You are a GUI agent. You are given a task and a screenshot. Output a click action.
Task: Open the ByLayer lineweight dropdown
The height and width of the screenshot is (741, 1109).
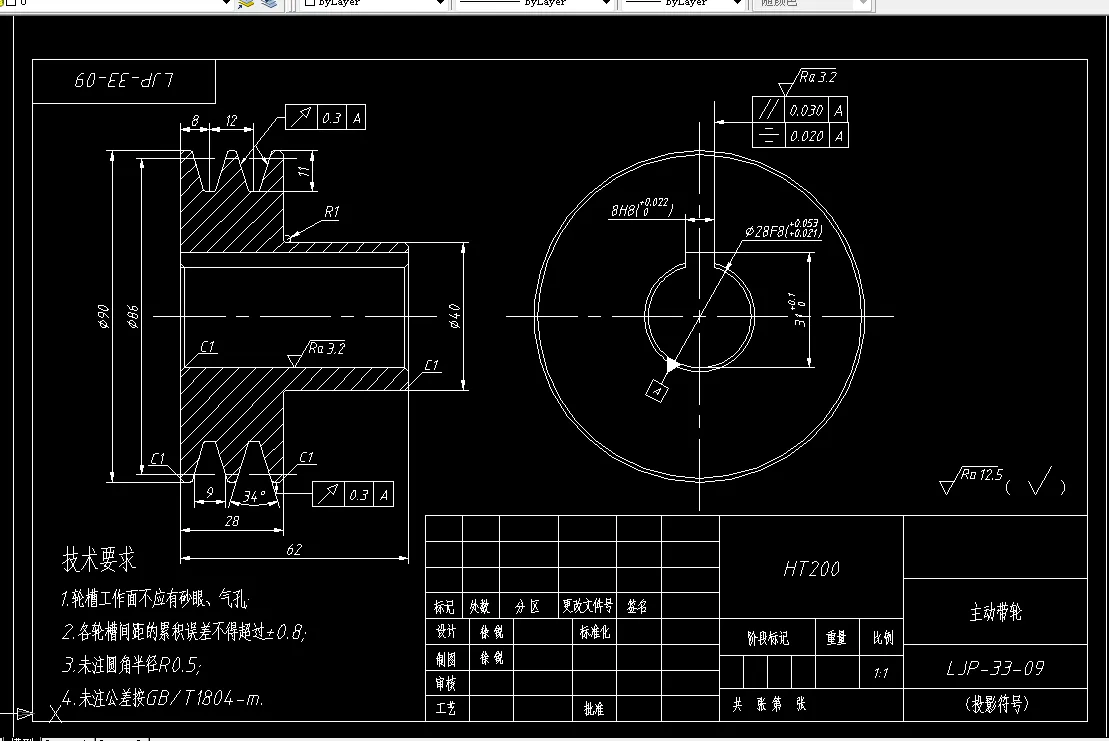(x=738, y=3)
